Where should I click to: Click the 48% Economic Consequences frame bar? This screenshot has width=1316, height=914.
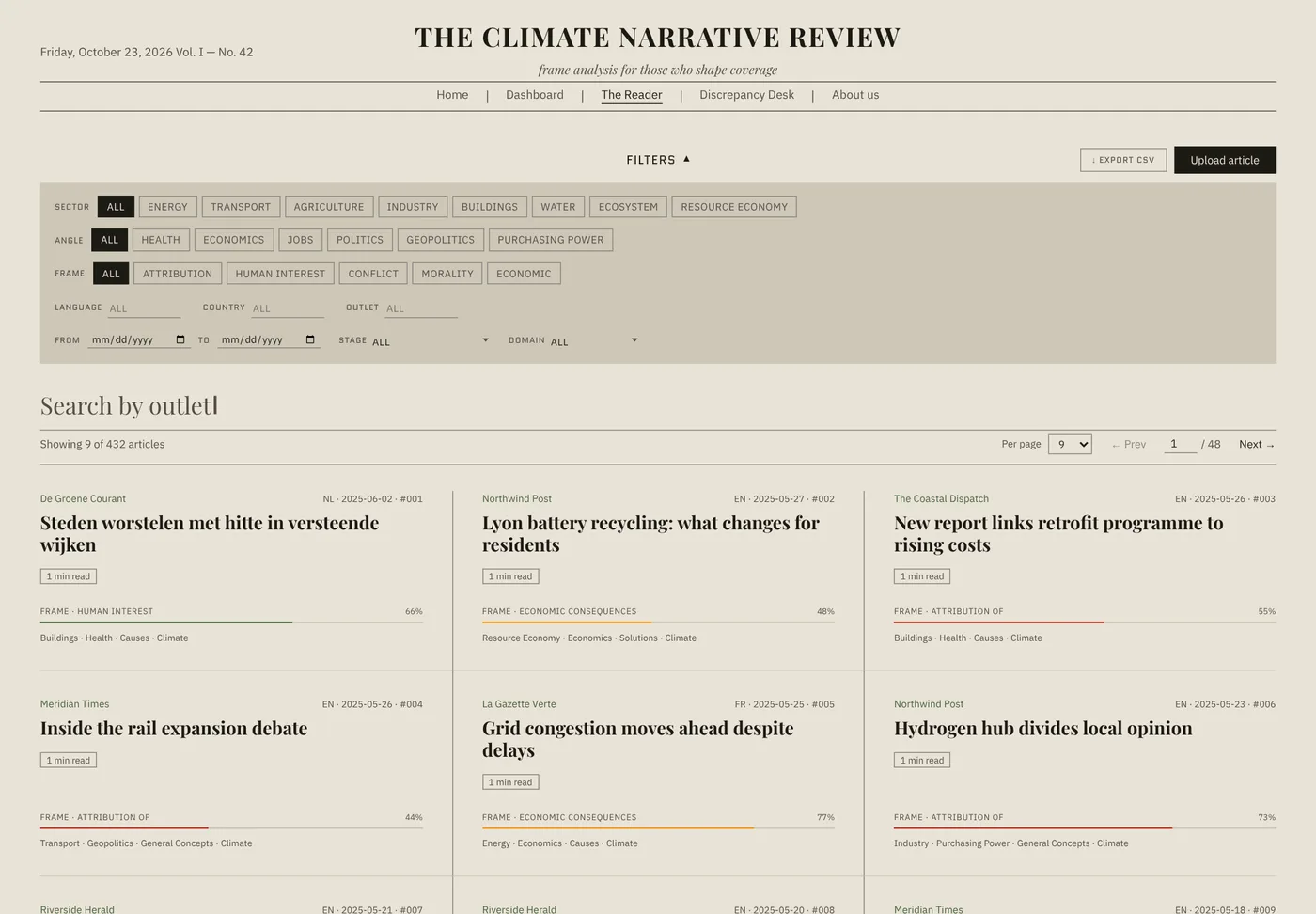pyautogui.click(x=658, y=622)
